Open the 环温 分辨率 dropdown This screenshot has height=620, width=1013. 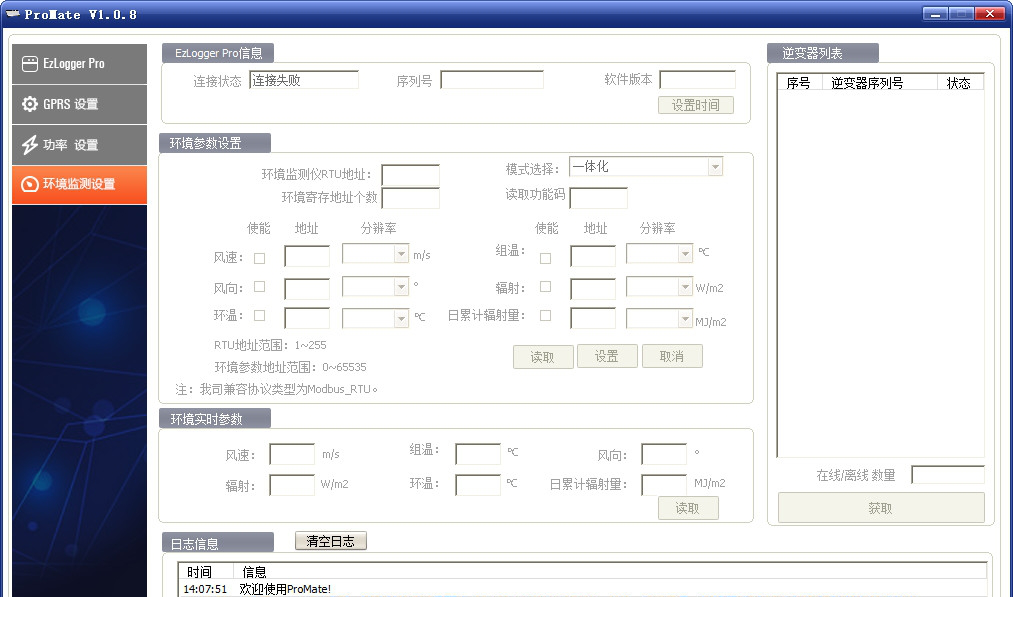375,318
